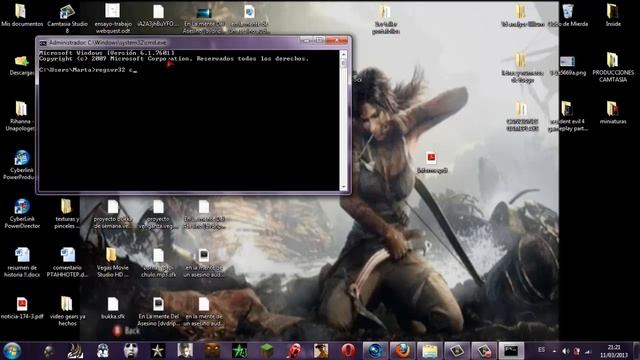This screenshot has width=640, height=360.
Task: Open the Inside desktop folder
Action: click(613, 16)
